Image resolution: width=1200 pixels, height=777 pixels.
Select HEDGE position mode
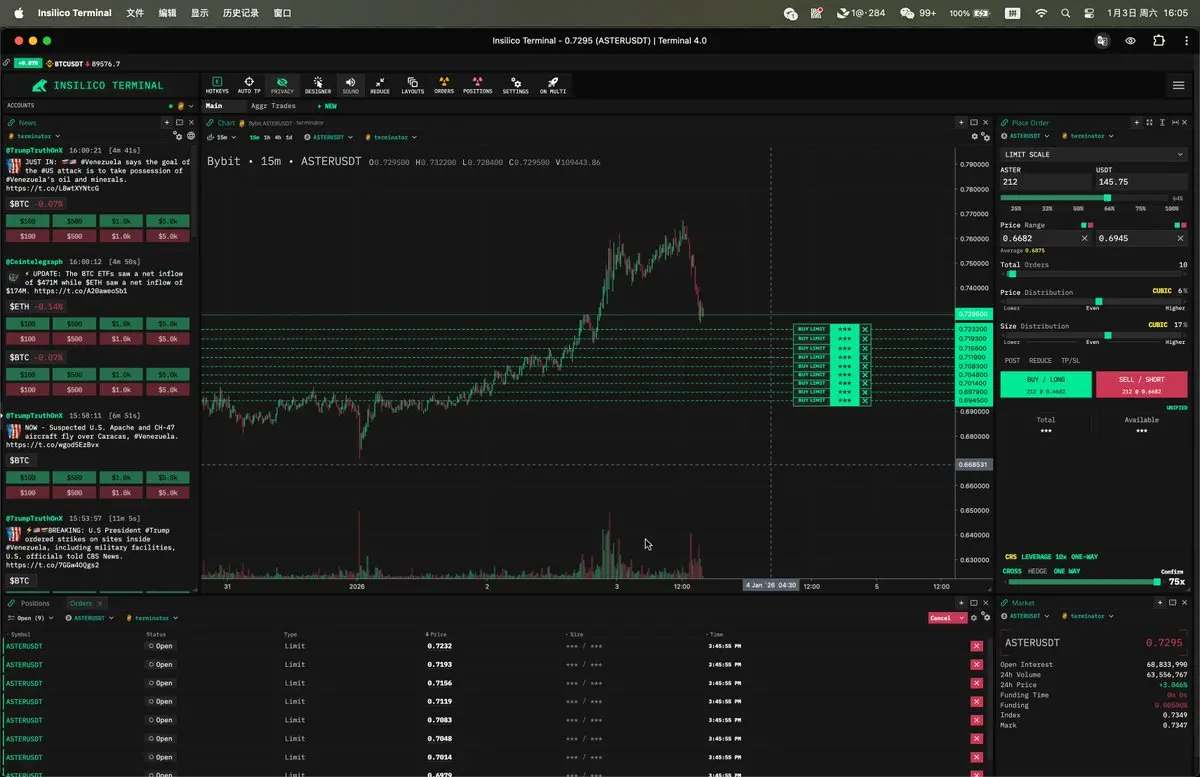(1038, 571)
